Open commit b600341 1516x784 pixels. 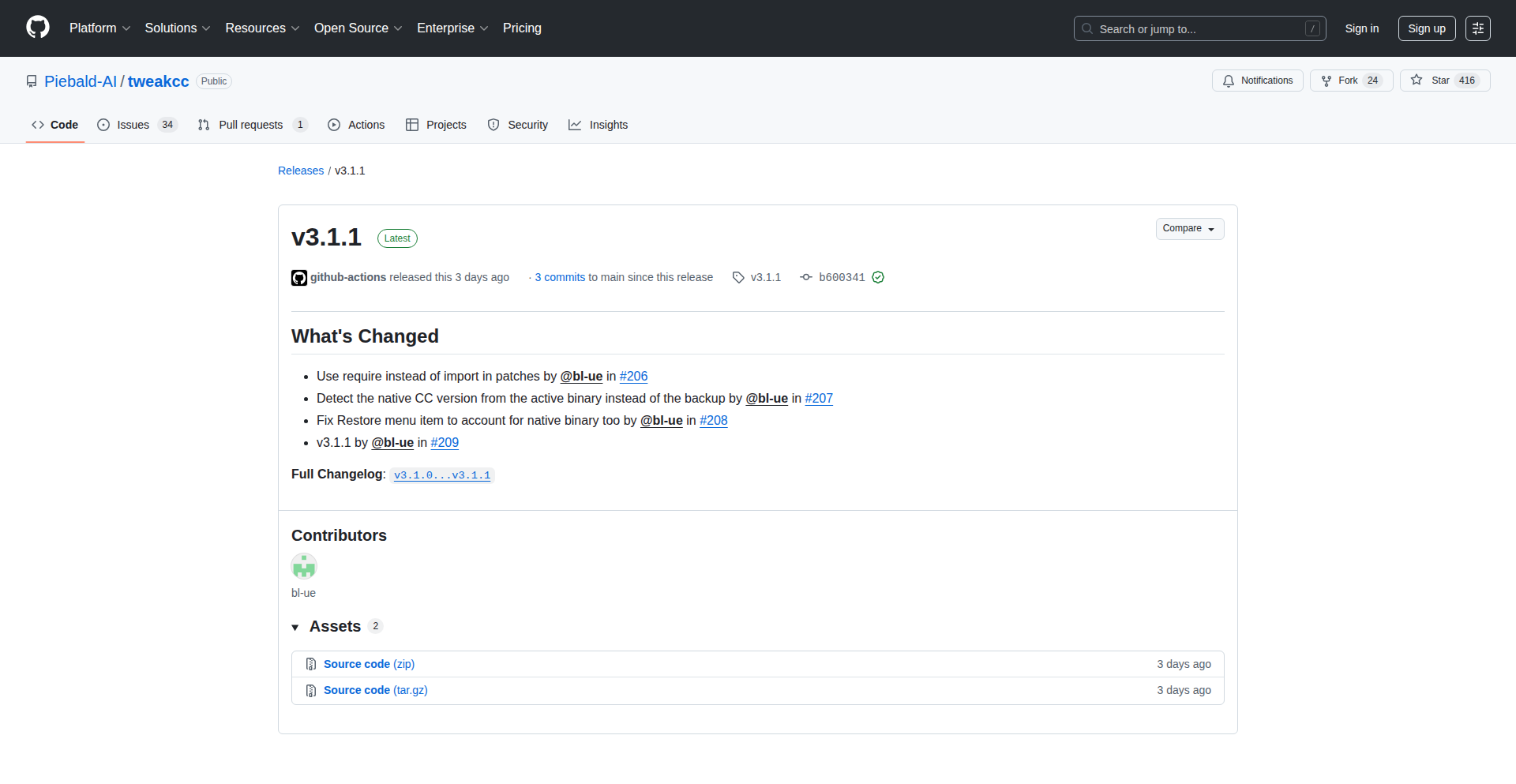[841, 277]
